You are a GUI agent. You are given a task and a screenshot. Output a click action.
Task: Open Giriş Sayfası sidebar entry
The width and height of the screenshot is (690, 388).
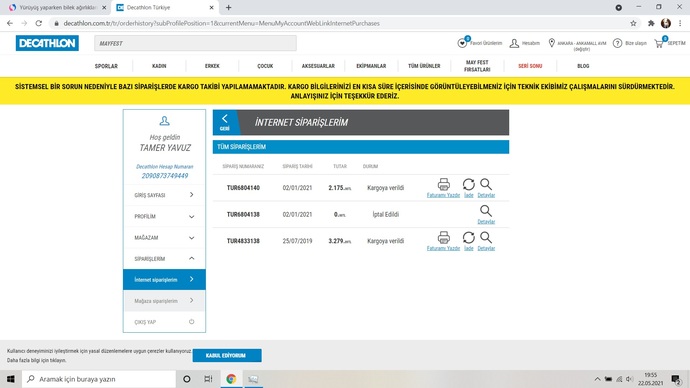coord(164,195)
